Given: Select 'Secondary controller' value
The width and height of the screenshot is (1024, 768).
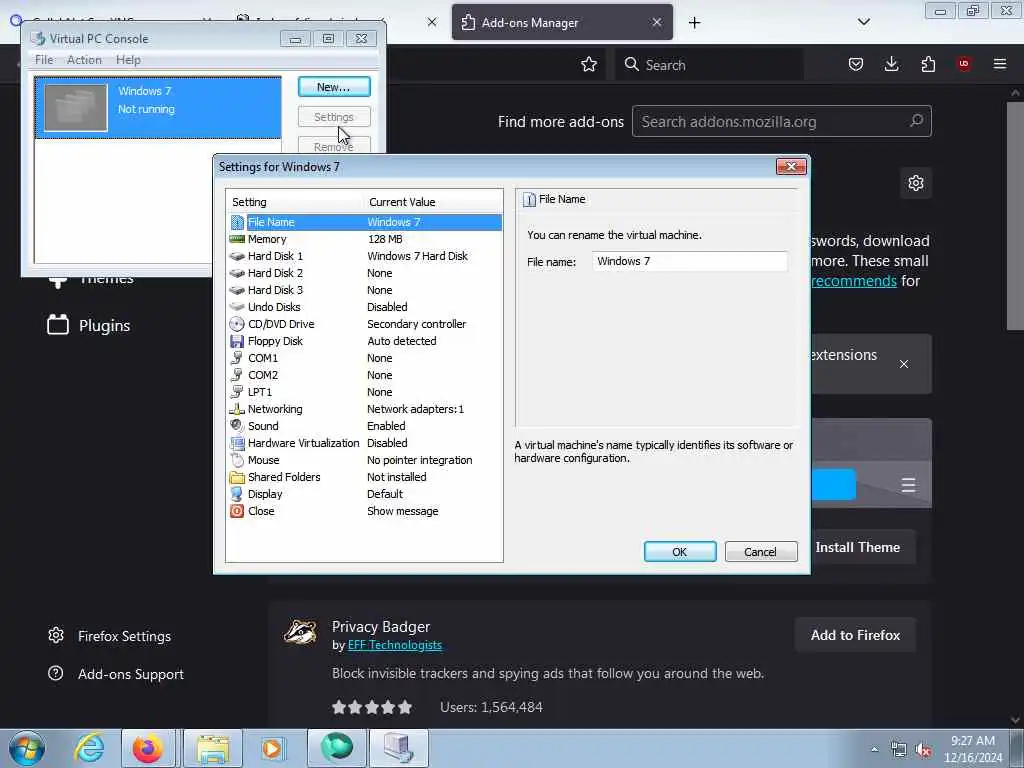Looking at the screenshot, I should coord(417,324).
